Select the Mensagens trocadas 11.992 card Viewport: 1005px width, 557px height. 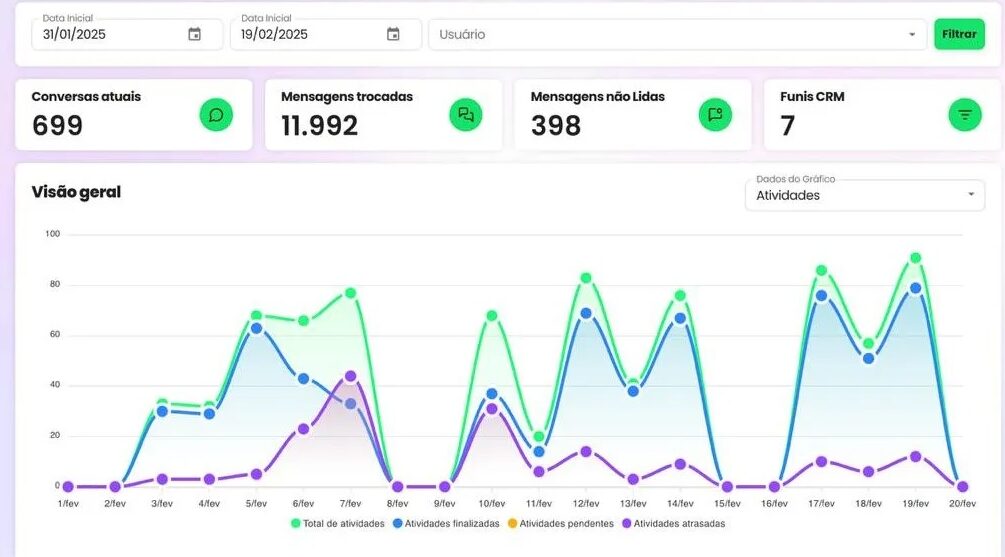(x=383, y=115)
